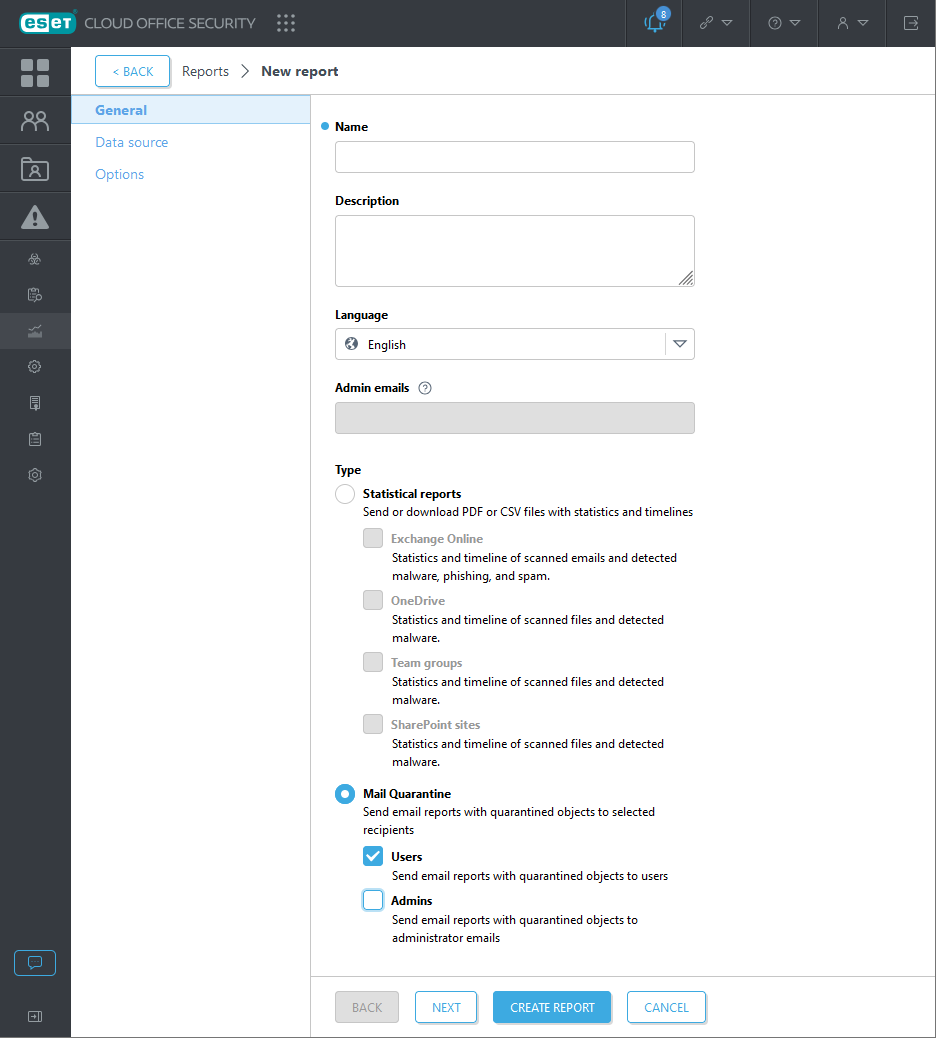Open the Dashboard icon in sidebar
The width and height of the screenshot is (936, 1038).
coord(35,73)
